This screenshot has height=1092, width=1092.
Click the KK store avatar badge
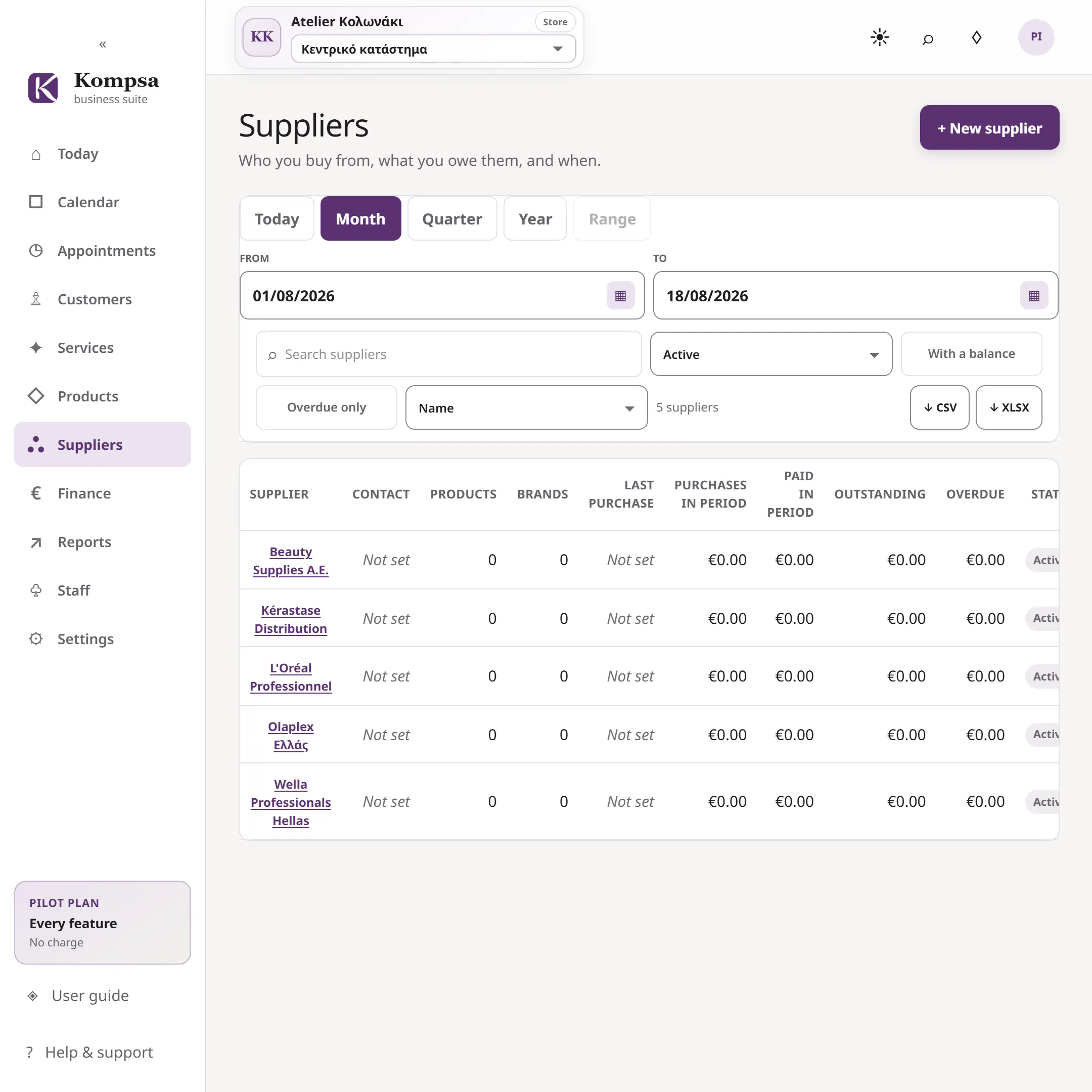262,37
